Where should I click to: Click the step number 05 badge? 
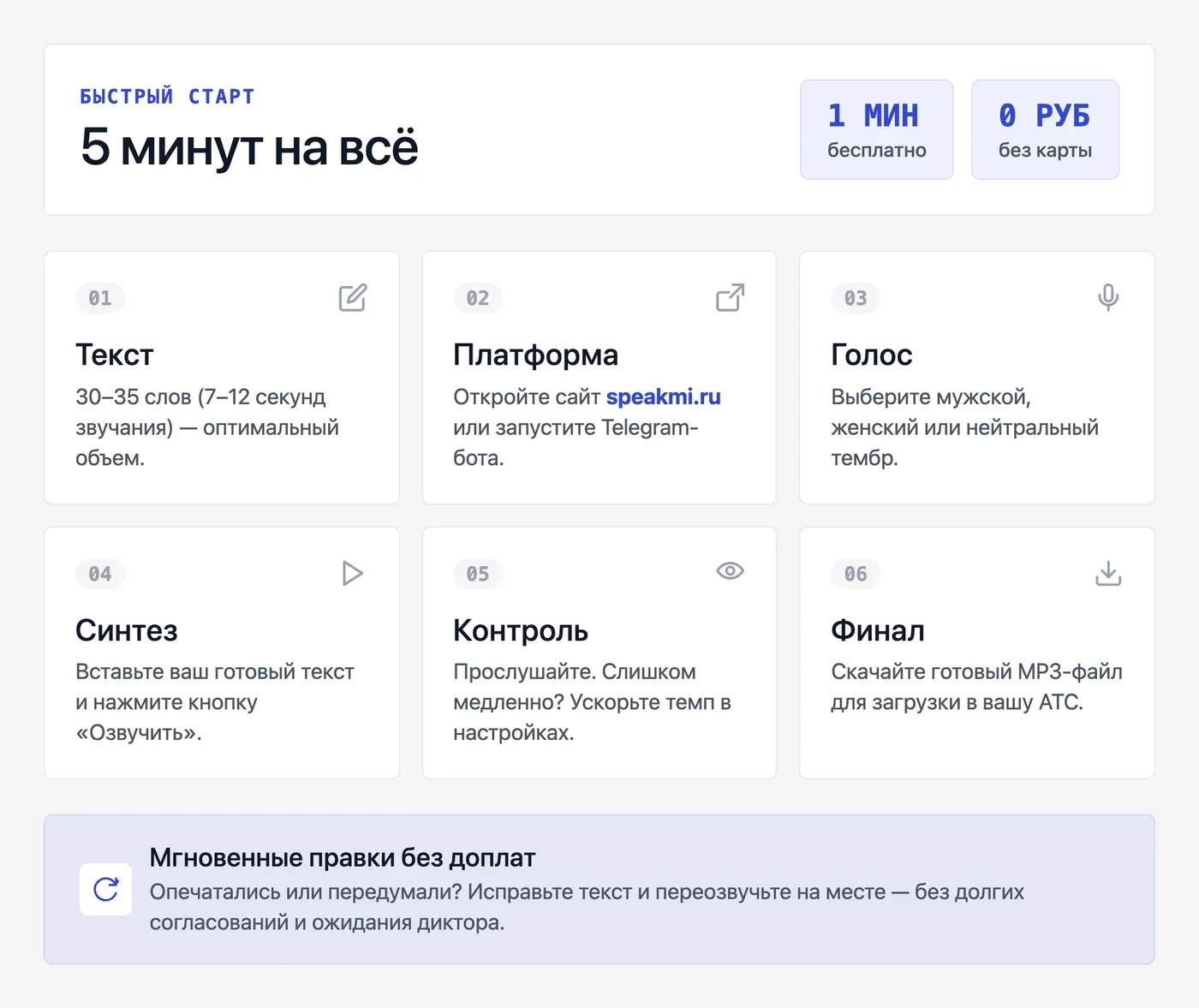(x=478, y=574)
